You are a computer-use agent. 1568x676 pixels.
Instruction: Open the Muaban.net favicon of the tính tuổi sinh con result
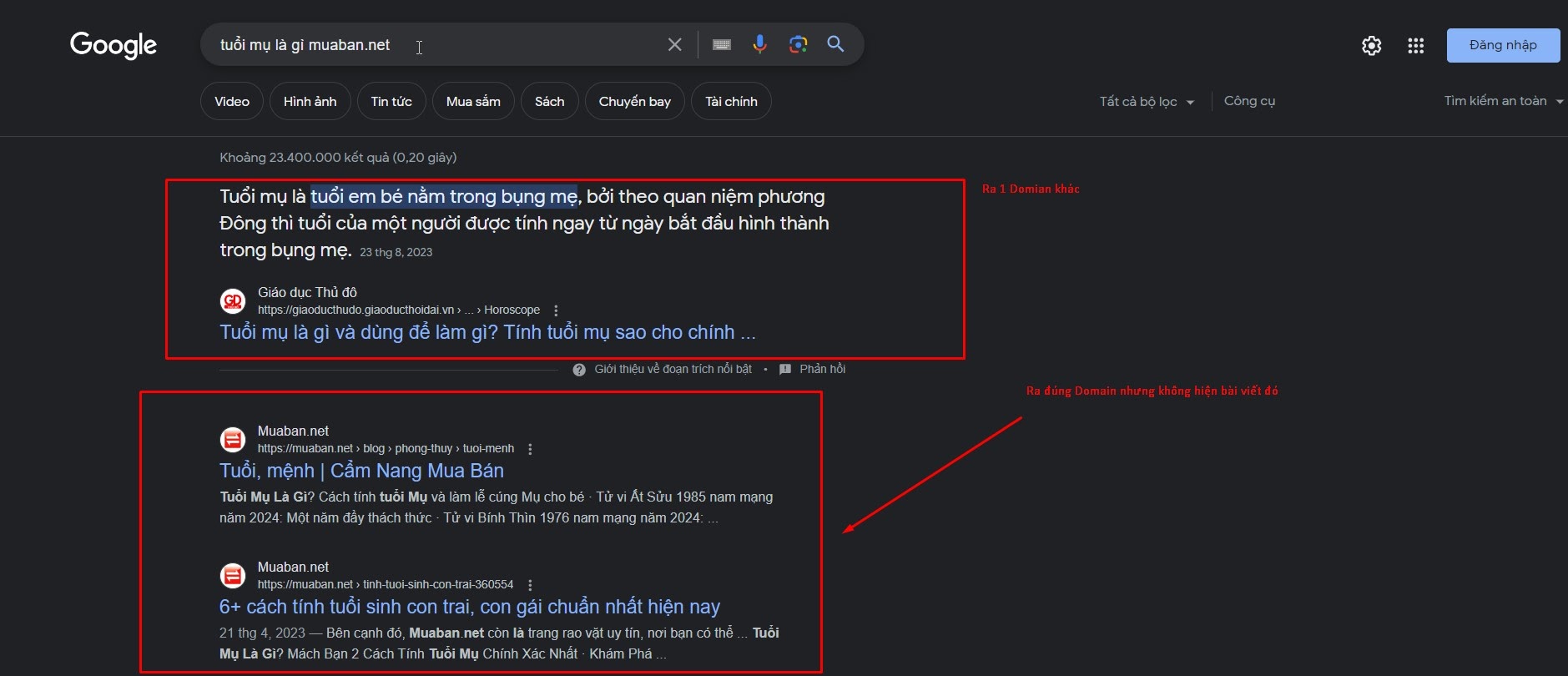tap(233, 575)
